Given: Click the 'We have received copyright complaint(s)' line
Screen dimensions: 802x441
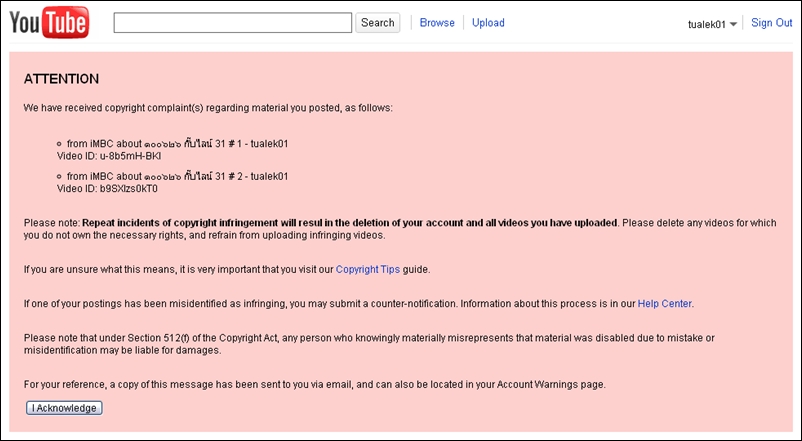Looking at the screenshot, I should pyautogui.click(x=208, y=108).
